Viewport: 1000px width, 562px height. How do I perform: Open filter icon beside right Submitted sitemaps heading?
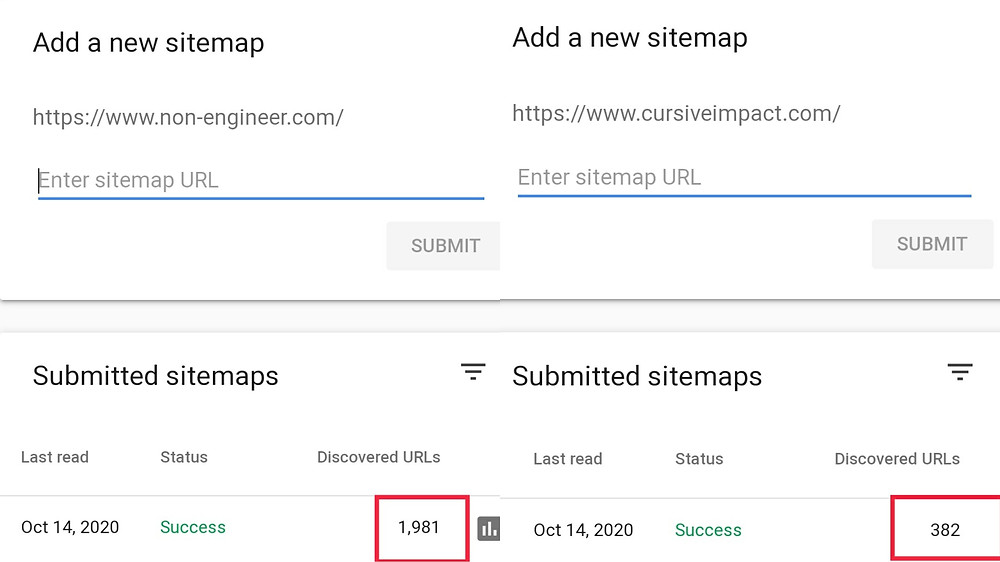click(960, 373)
